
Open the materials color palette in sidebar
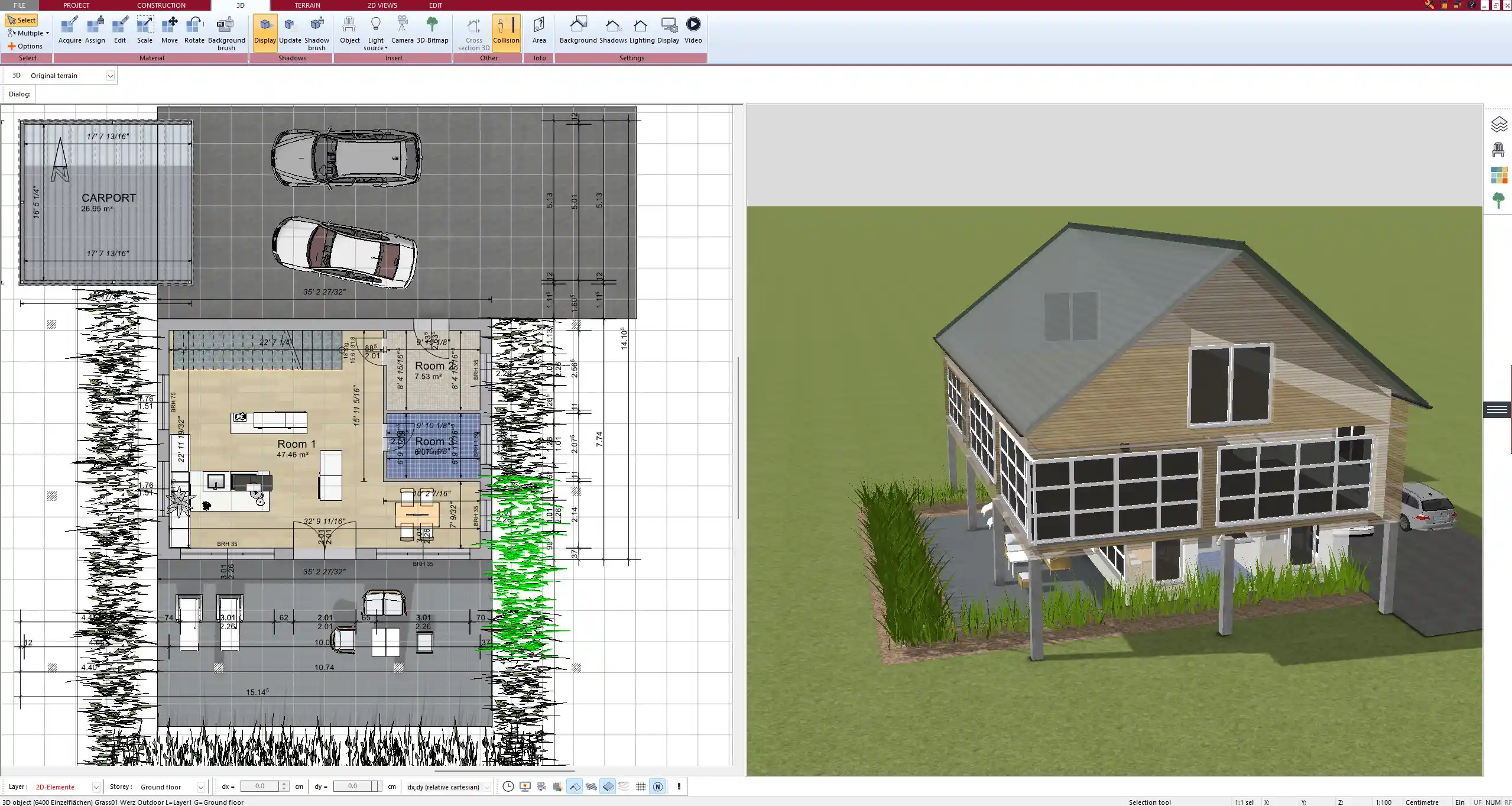(x=1500, y=175)
